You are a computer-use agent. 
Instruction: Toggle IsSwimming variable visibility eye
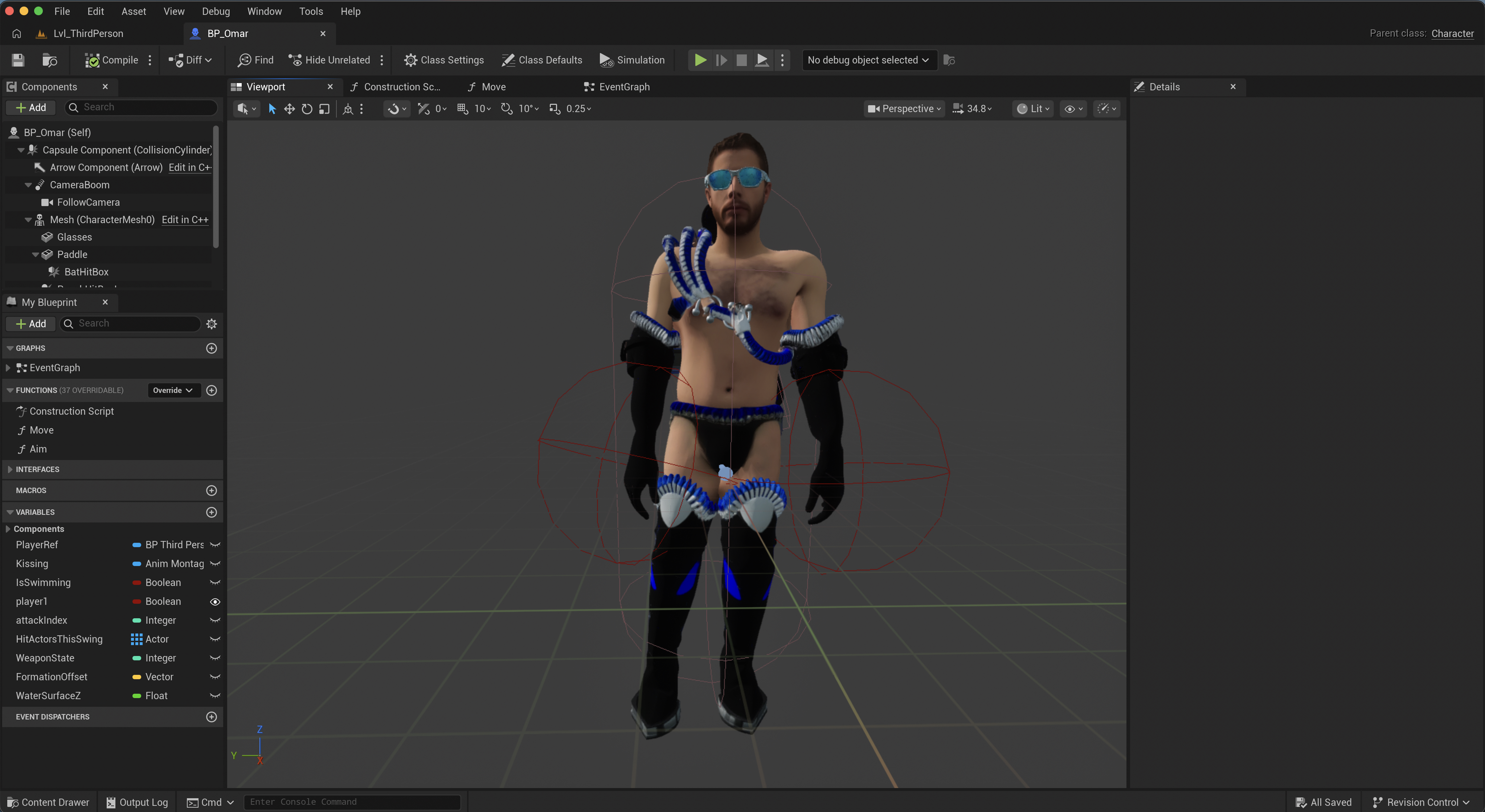[x=215, y=583]
